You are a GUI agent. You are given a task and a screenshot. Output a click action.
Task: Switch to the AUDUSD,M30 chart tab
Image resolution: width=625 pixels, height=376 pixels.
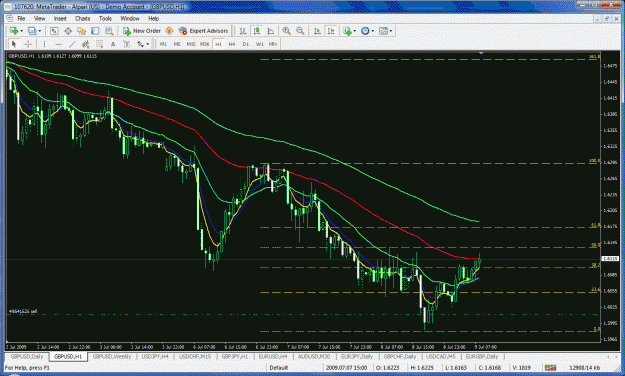point(314,356)
